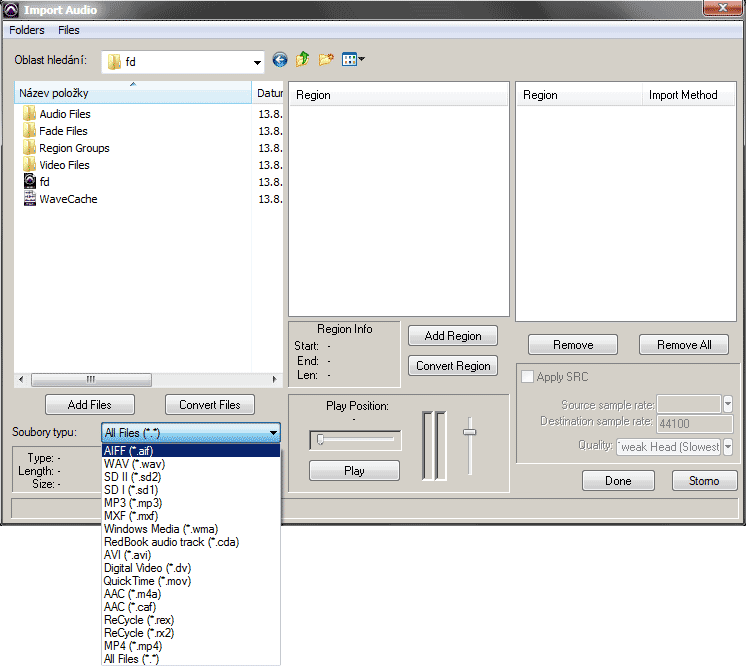Click the file list scroll right arrow
This screenshot has height=666, width=746.
click(x=275, y=380)
